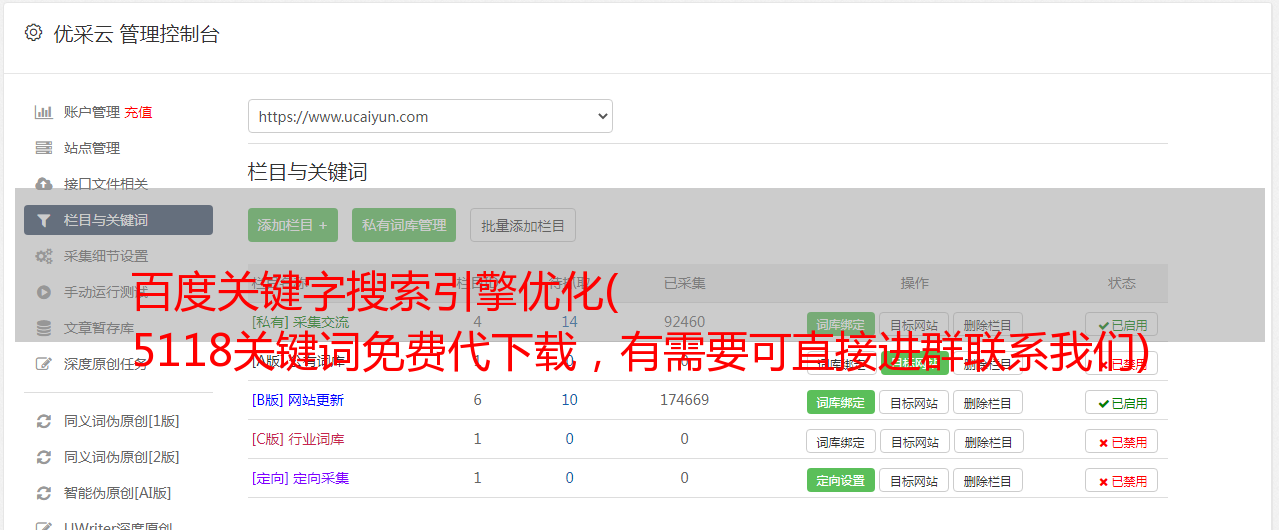Click the cloud upload icon for 接口文件相关
This screenshot has height=530, width=1279.
43,184
